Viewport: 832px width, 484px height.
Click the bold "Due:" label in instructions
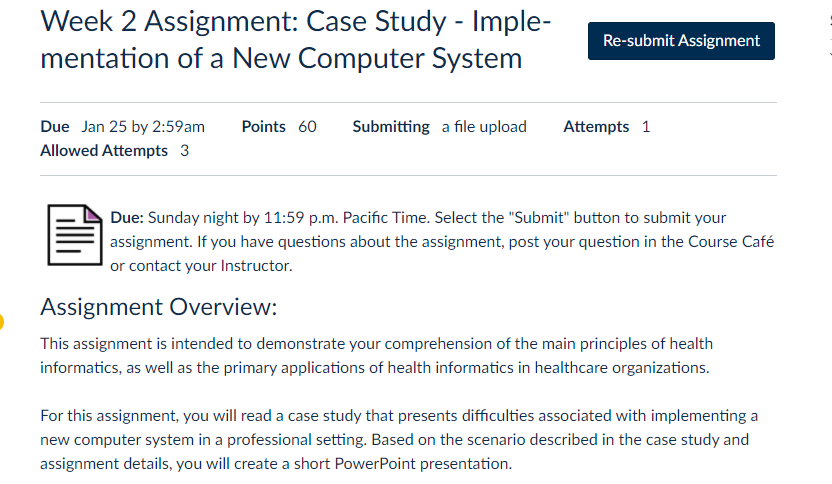pyautogui.click(x=127, y=218)
